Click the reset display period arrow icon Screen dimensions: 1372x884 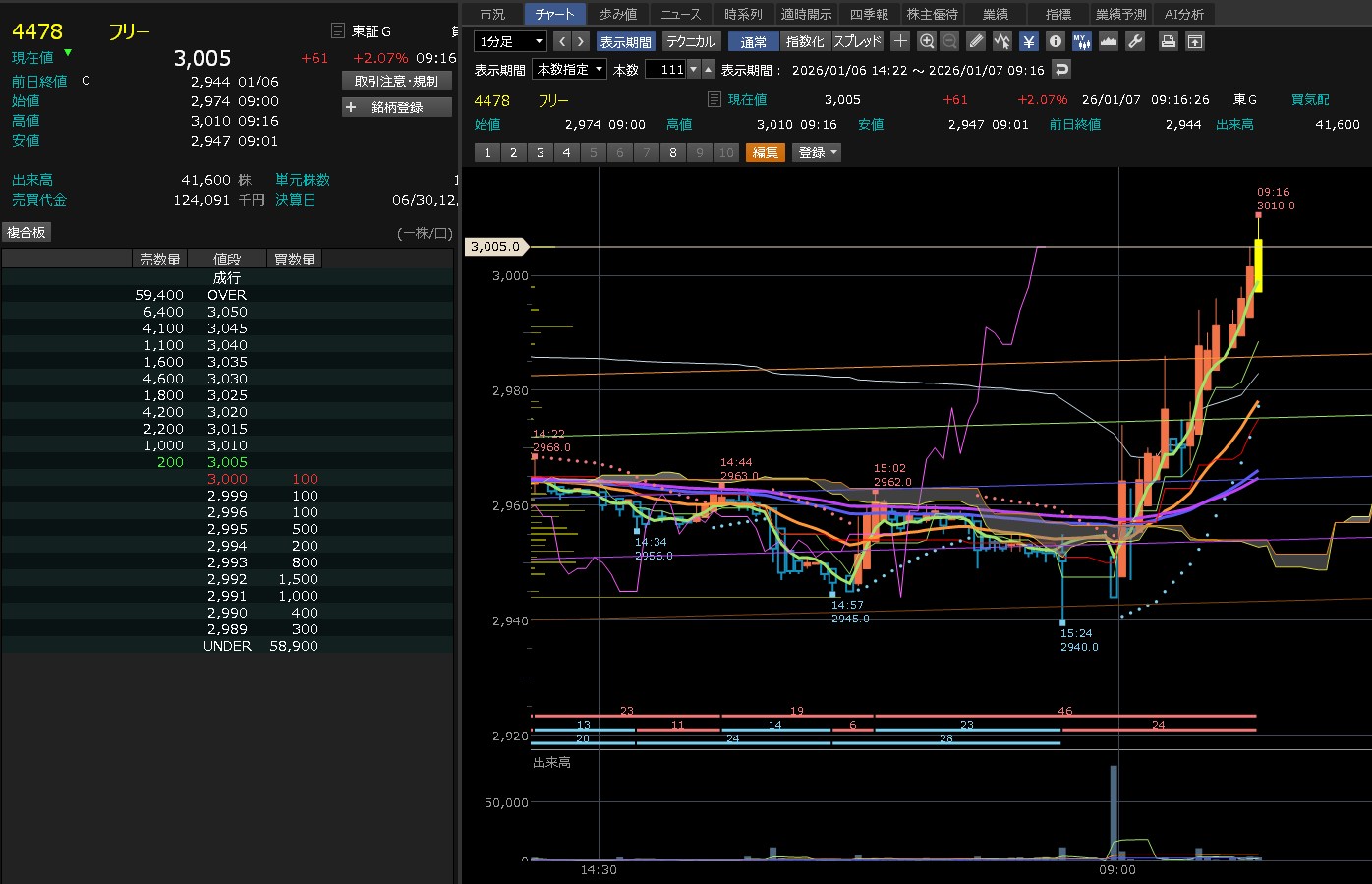tap(1060, 69)
